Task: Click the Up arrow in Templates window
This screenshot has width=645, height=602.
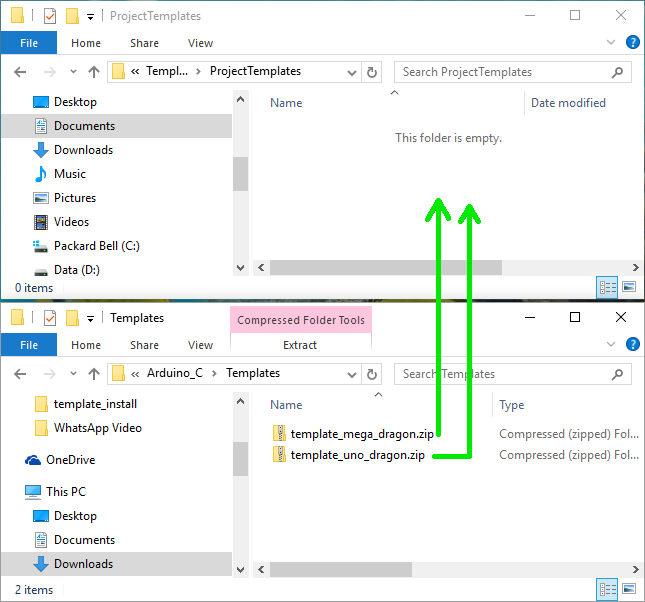Action: (x=94, y=373)
